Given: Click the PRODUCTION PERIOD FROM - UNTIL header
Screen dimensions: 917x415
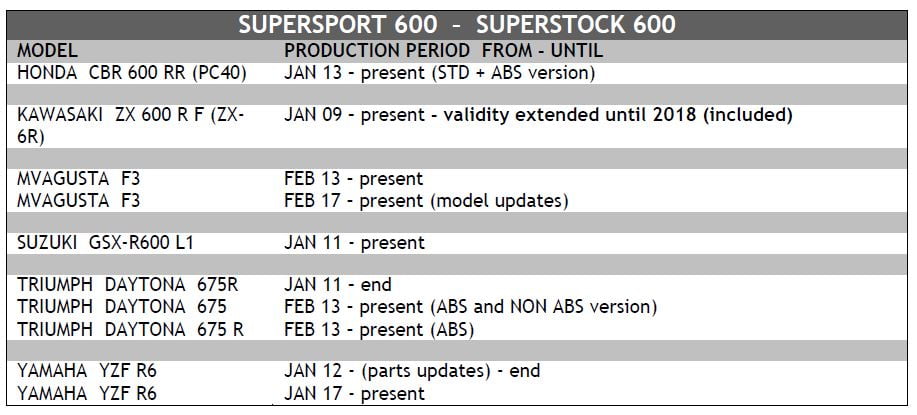Looking at the screenshot, I should pyautogui.click(x=443, y=50).
